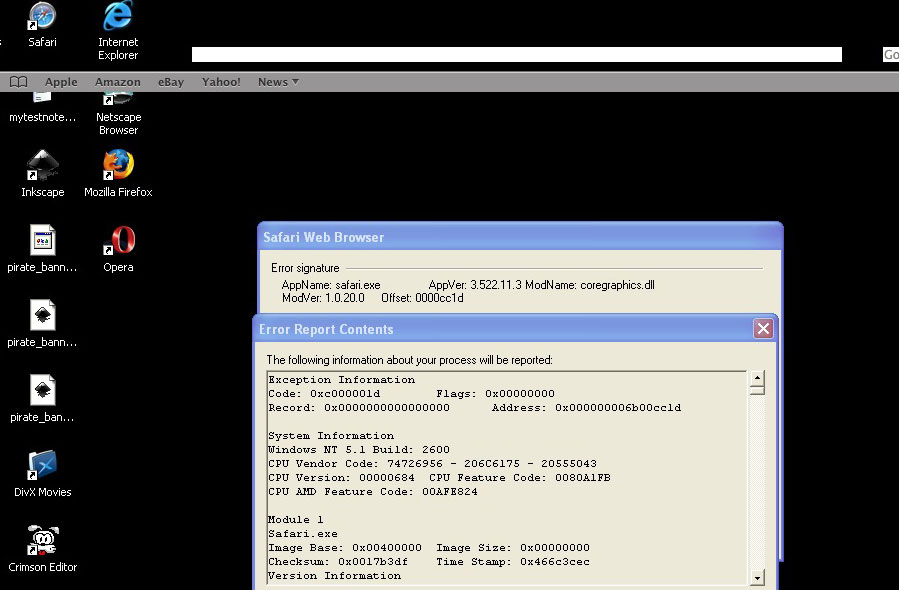
Task: Click the 'CPU Vendor Code' line
Action: 432,464
